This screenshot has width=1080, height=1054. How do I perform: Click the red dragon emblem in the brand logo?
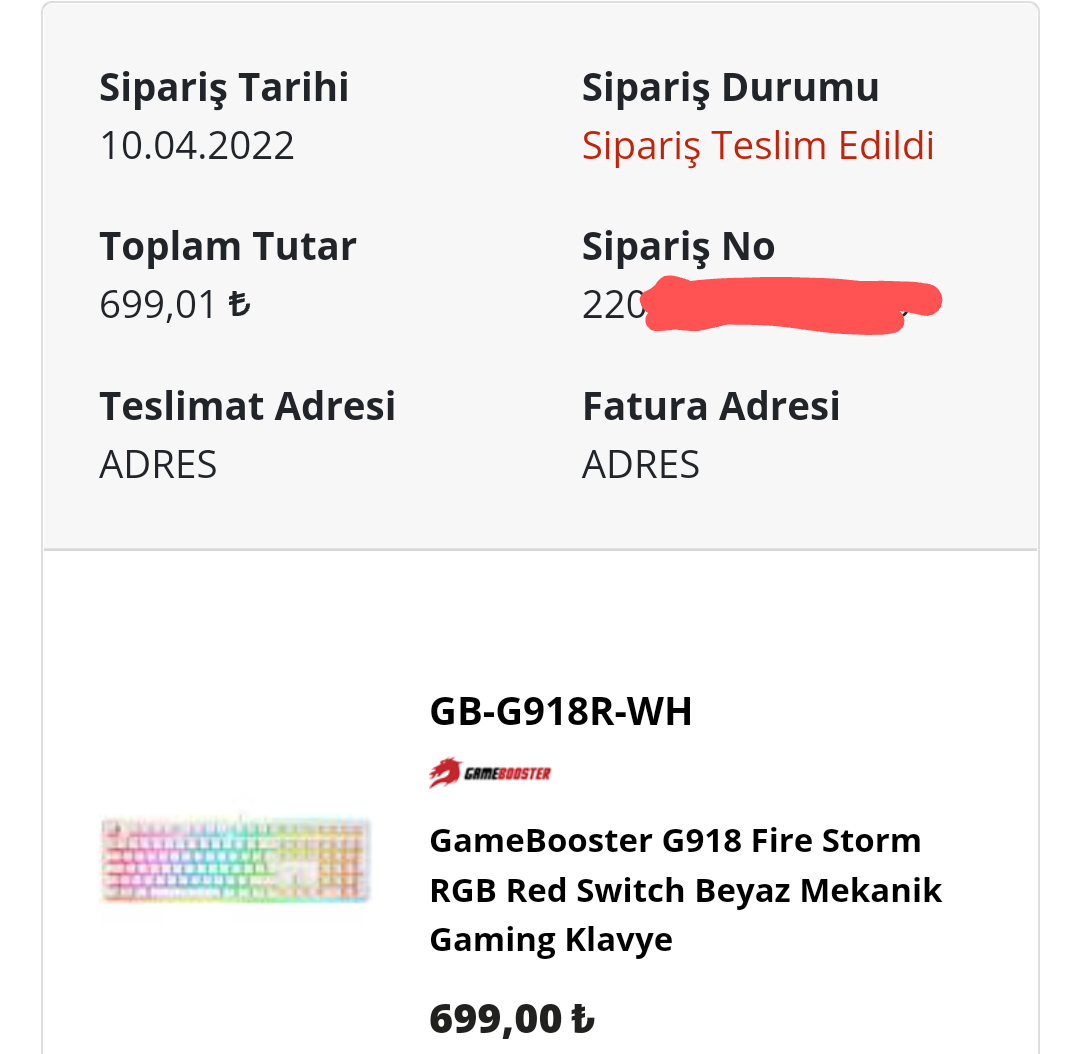click(445, 772)
